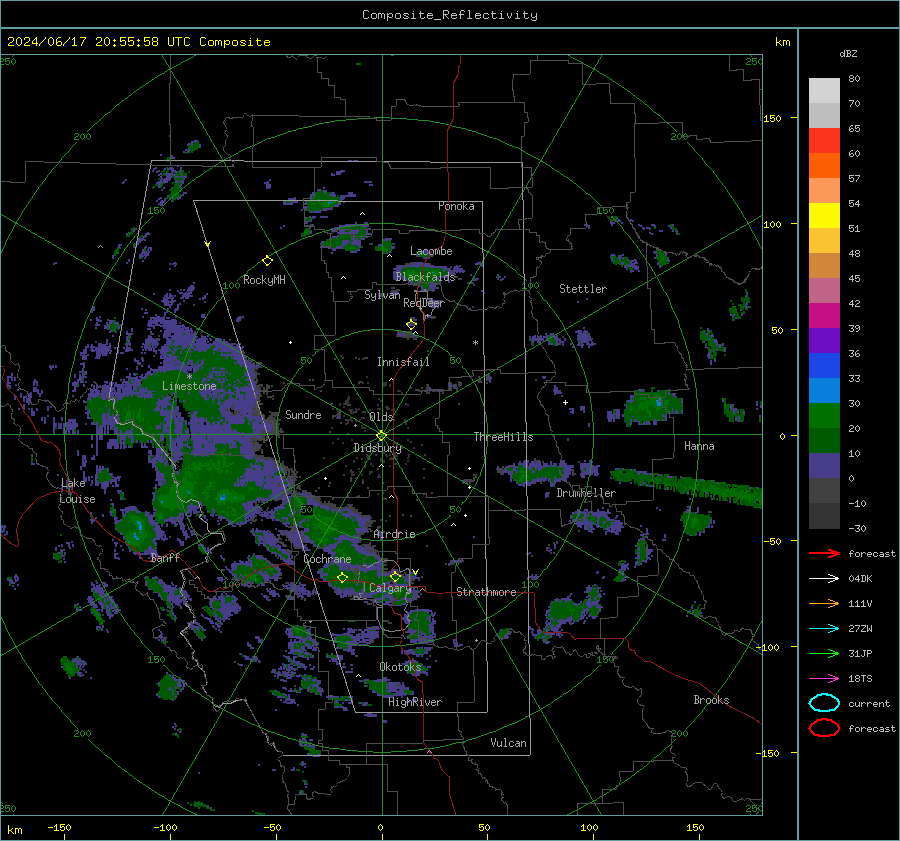Click the ThreeHills label
The image size is (900, 841).
coord(503,437)
